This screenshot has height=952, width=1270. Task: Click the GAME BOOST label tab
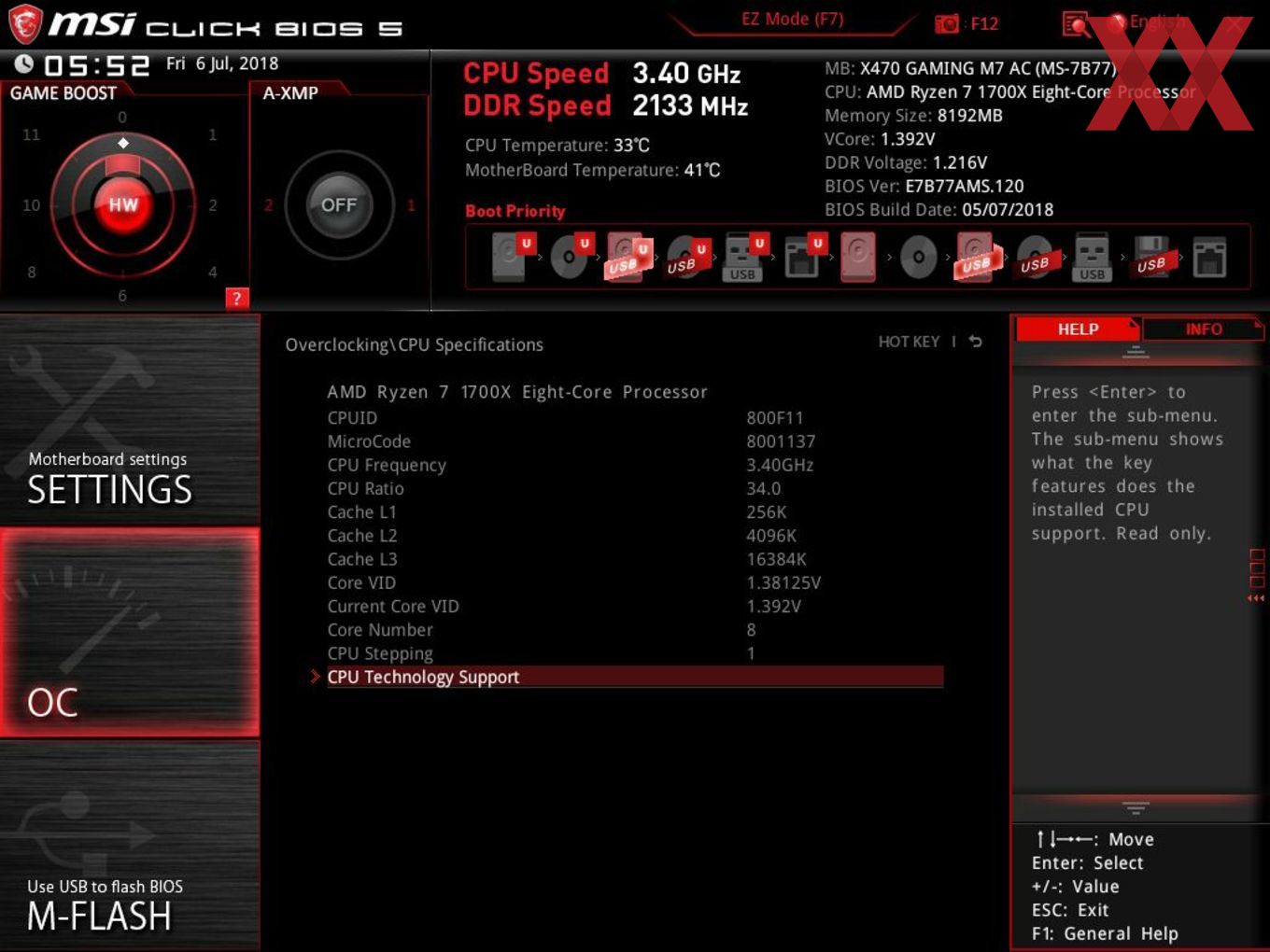63,92
